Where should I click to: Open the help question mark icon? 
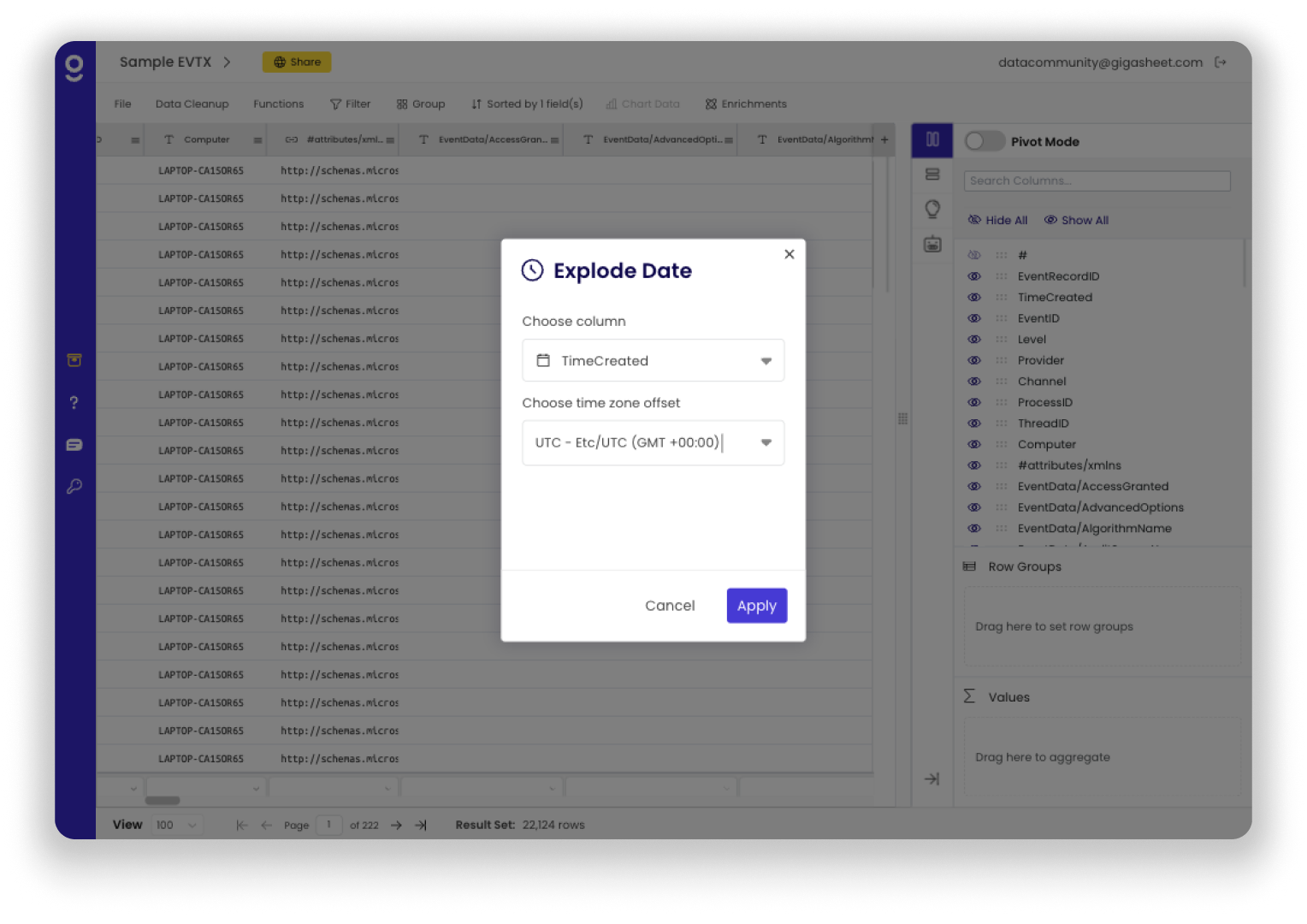(x=74, y=403)
